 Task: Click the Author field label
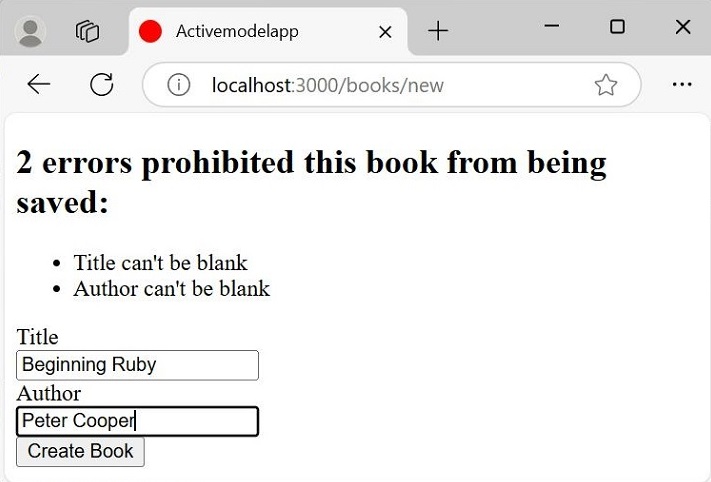48,393
